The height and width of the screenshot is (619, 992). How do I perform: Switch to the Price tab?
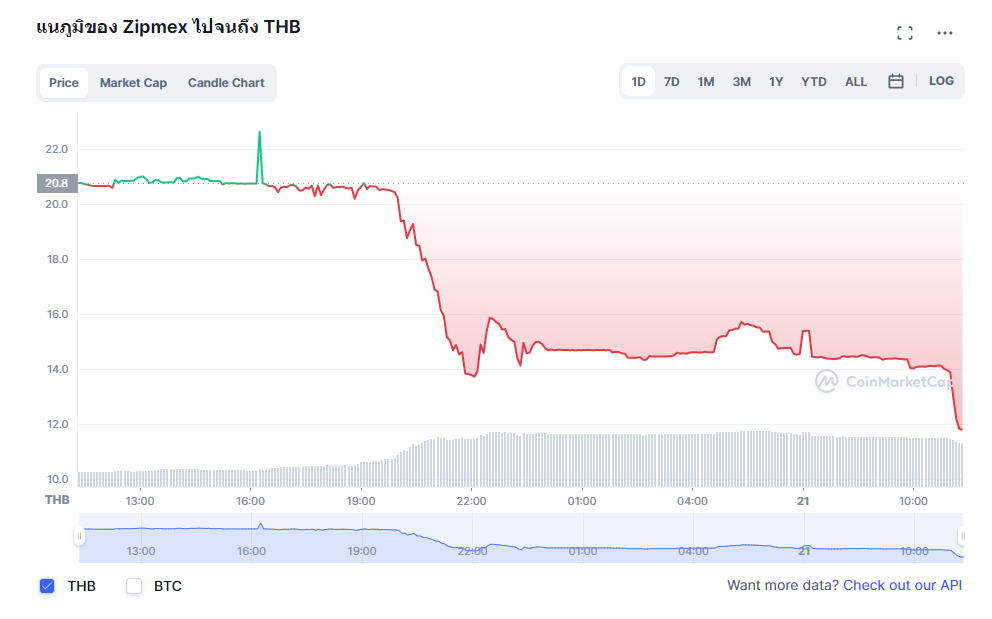tap(64, 83)
